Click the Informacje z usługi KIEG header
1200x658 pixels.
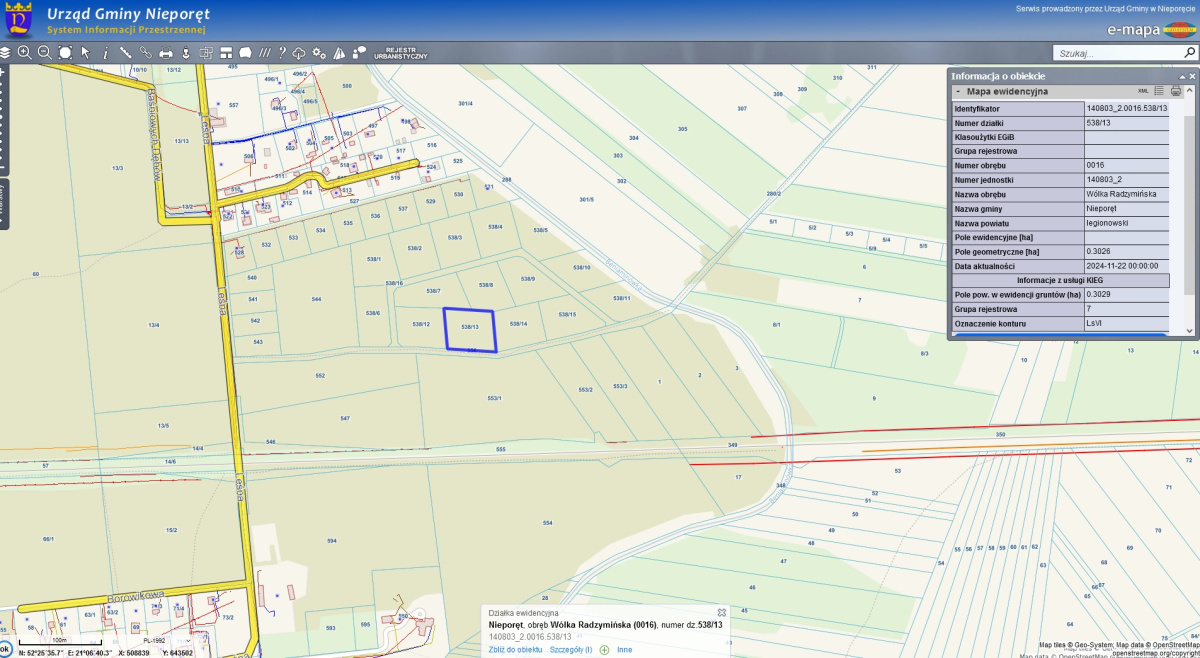1060,281
